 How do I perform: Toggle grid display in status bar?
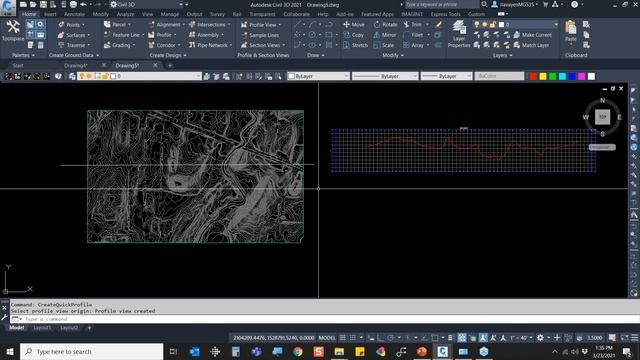click(x=343, y=338)
